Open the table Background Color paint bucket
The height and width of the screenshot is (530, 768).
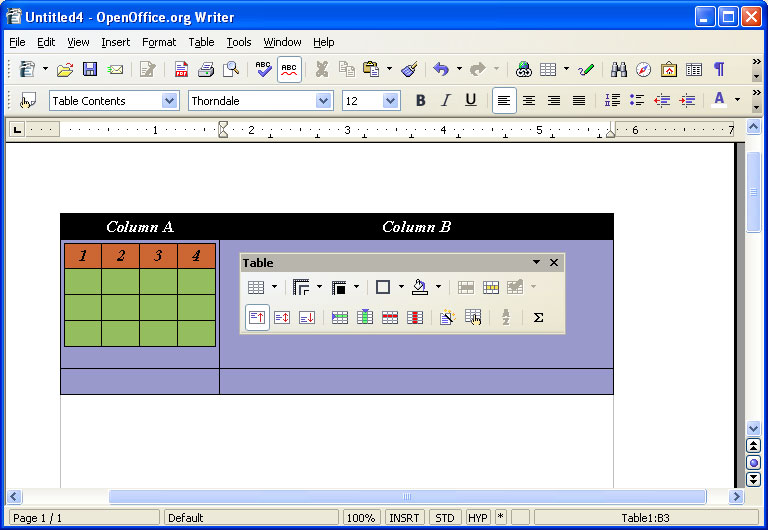[x=420, y=288]
